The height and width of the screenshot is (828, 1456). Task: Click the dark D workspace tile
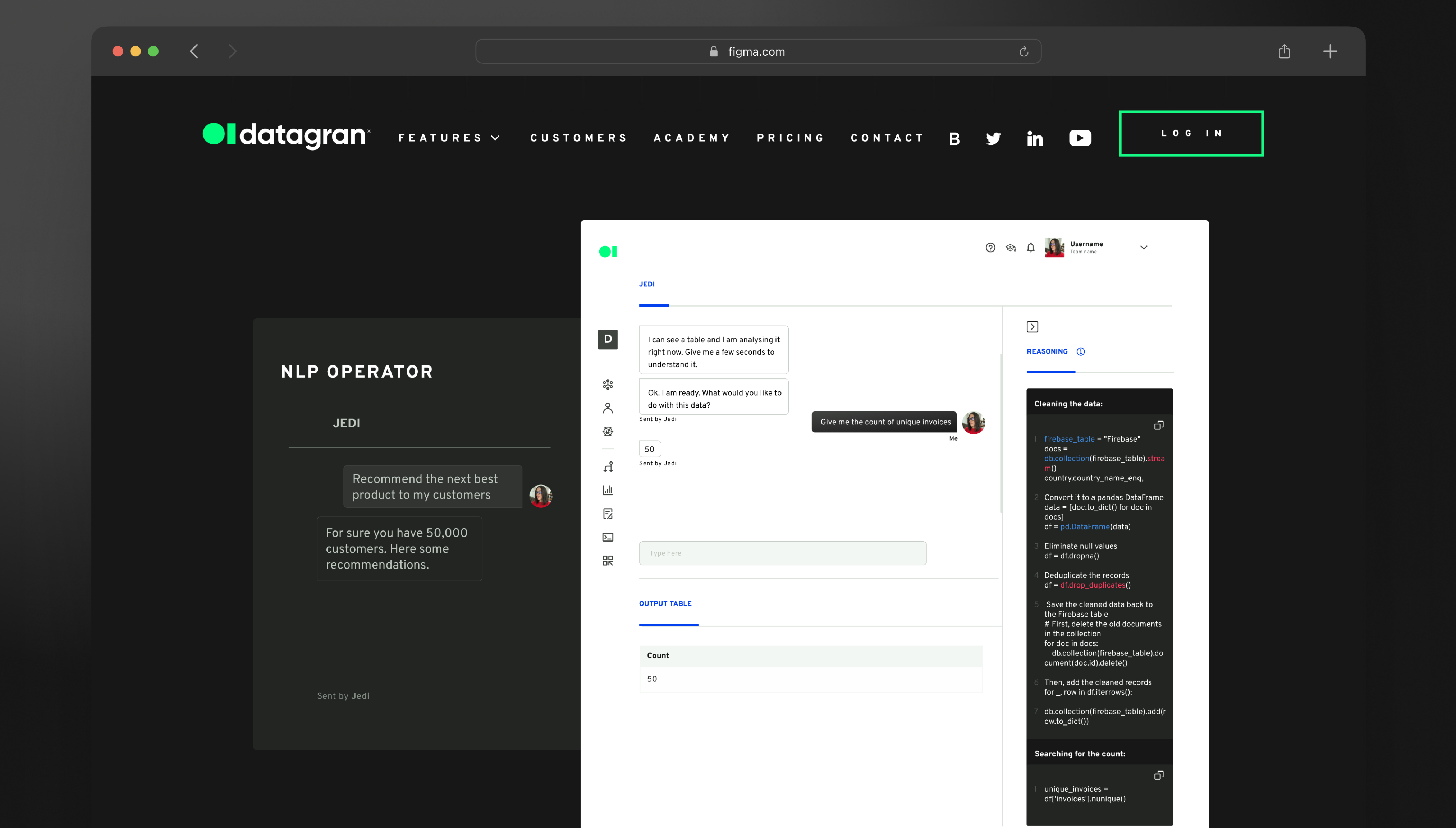pyautogui.click(x=608, y=340)
